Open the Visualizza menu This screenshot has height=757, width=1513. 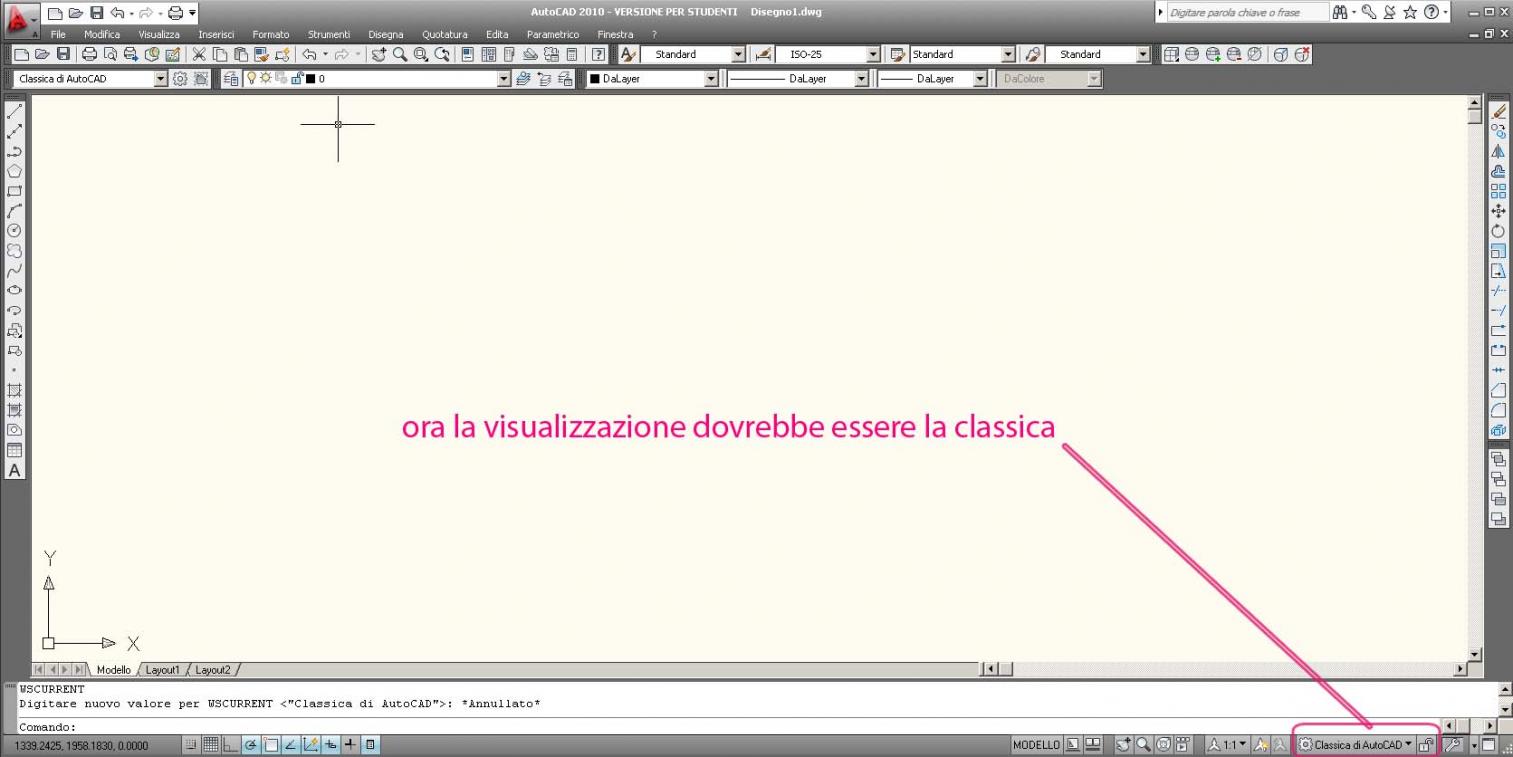click(159, 35)
